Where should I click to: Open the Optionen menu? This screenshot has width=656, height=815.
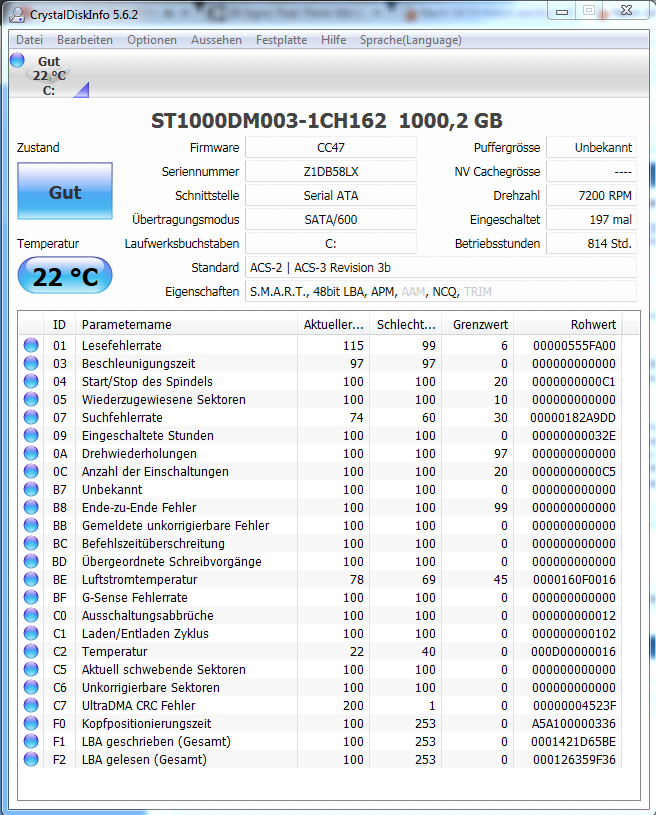point(152,40)
